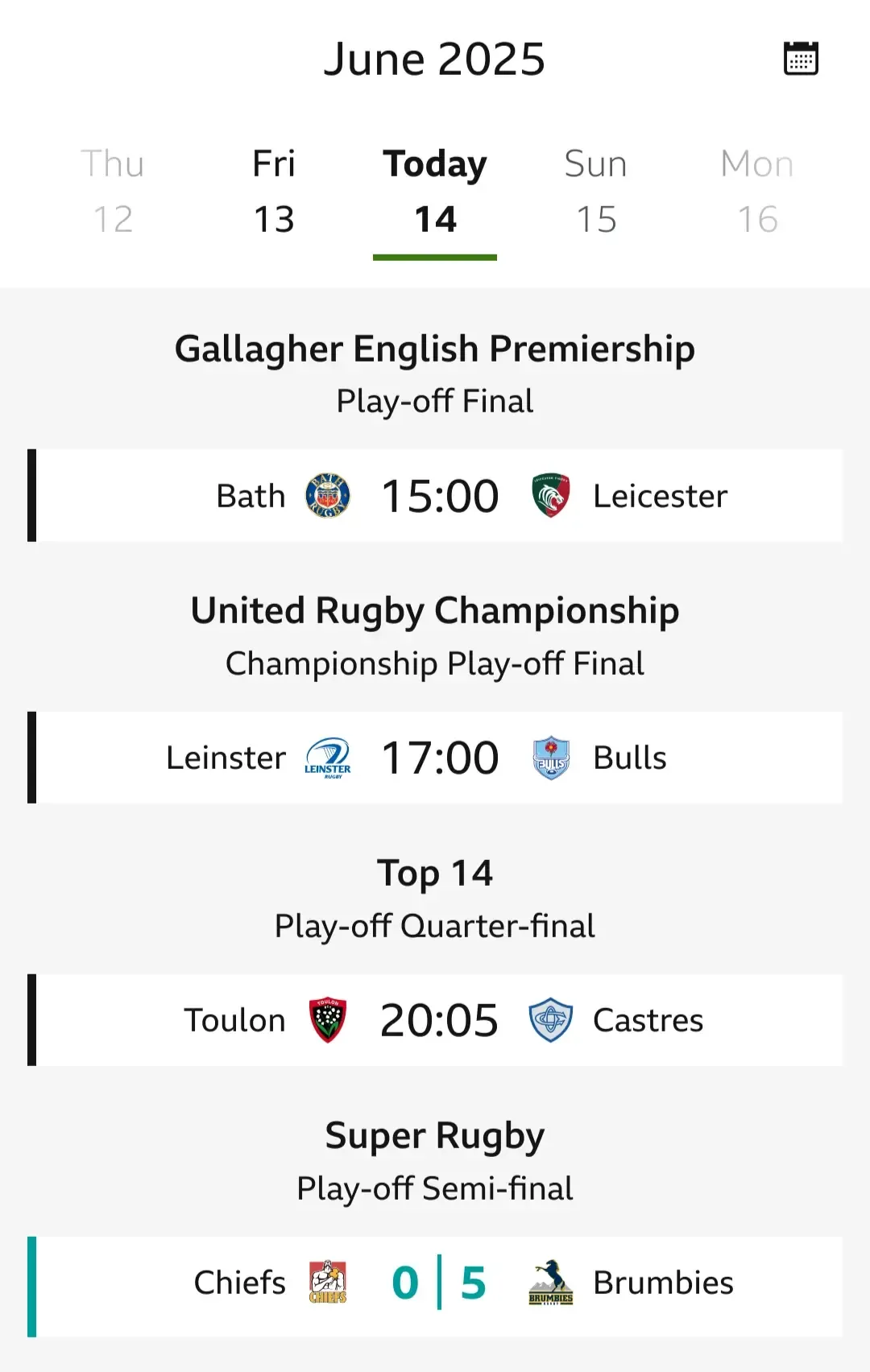
Task: Tap the Bath club crest
Action: coord(328,495)
